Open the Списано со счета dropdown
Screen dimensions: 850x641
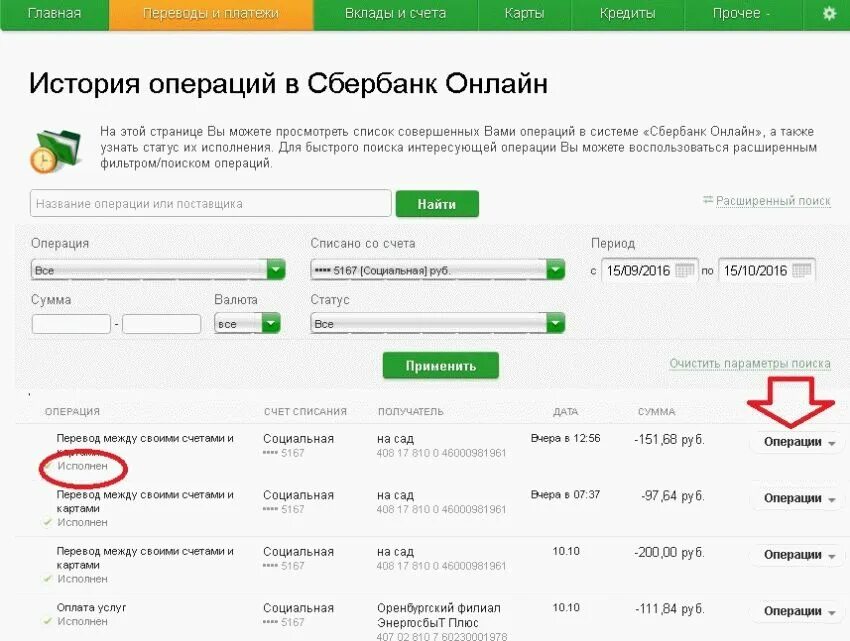click(x=437, y=270)
